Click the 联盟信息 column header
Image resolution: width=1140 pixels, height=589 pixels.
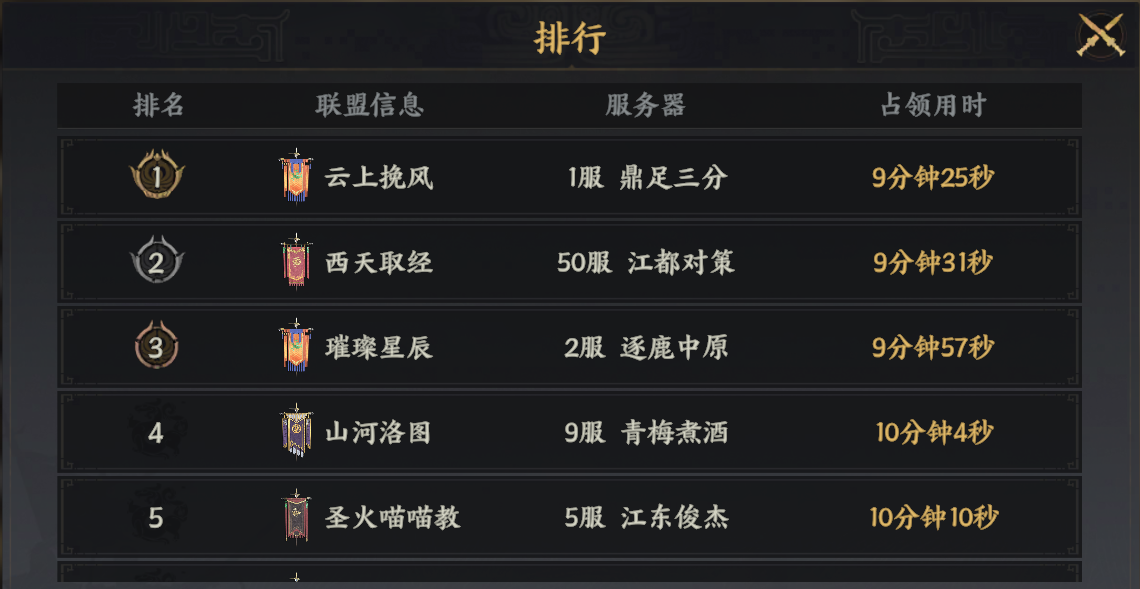(x=370, y=106)
